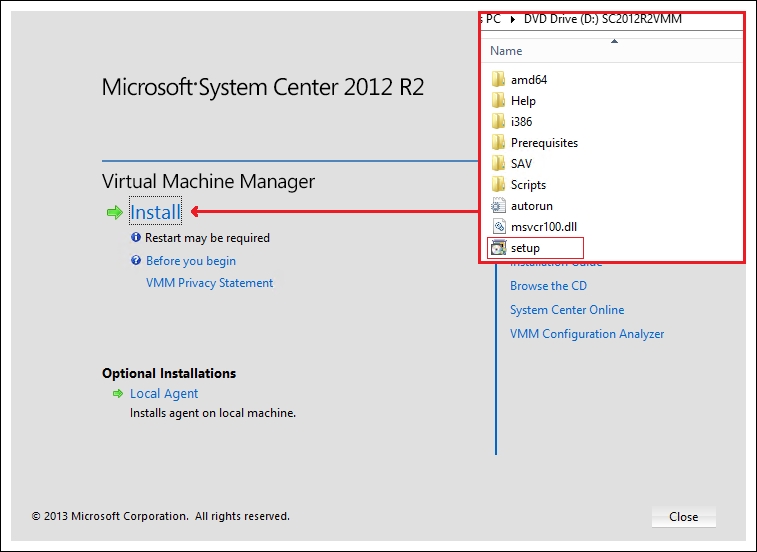Viewport: 757px width, 552px height.
Task: Open the System Center Online link
Action: coord(567,310)
